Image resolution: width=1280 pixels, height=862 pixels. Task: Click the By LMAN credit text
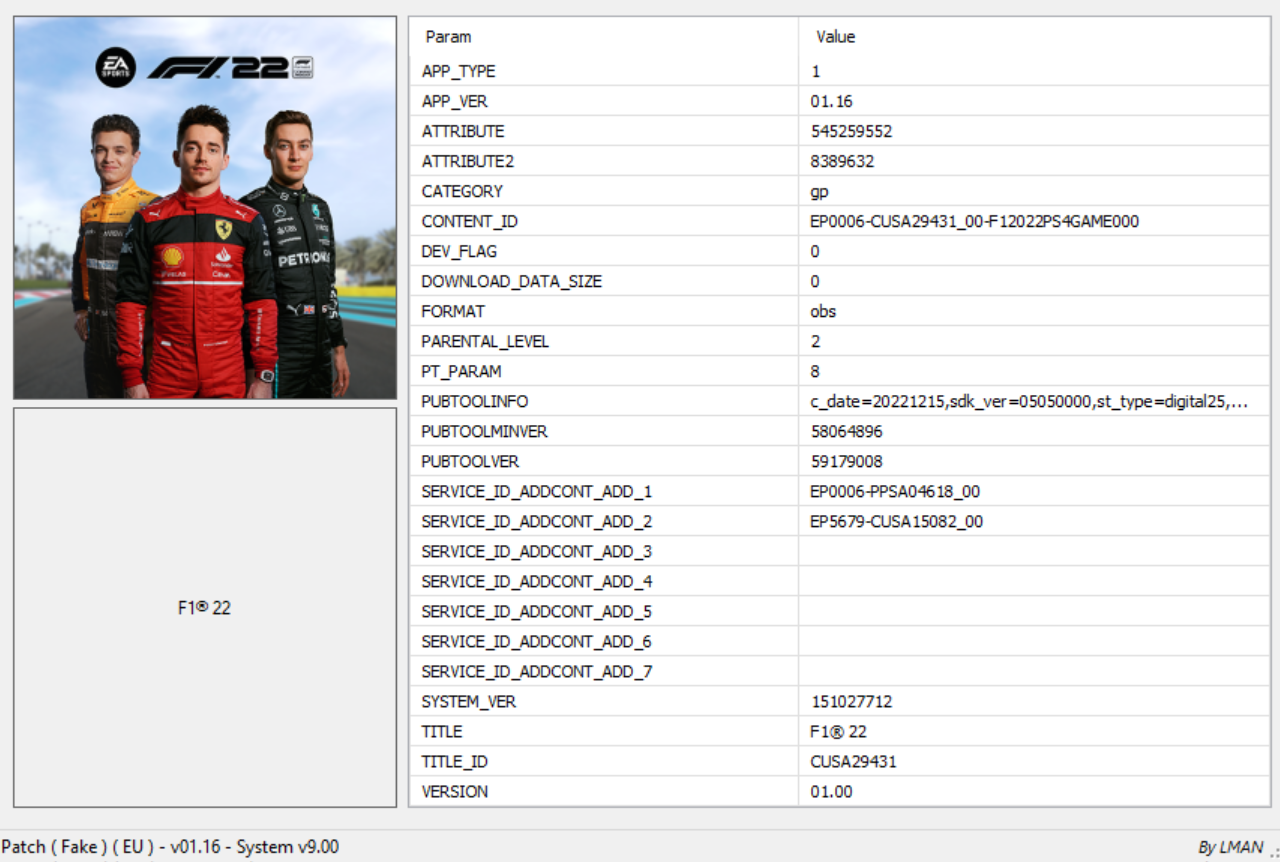[1230, 847]
